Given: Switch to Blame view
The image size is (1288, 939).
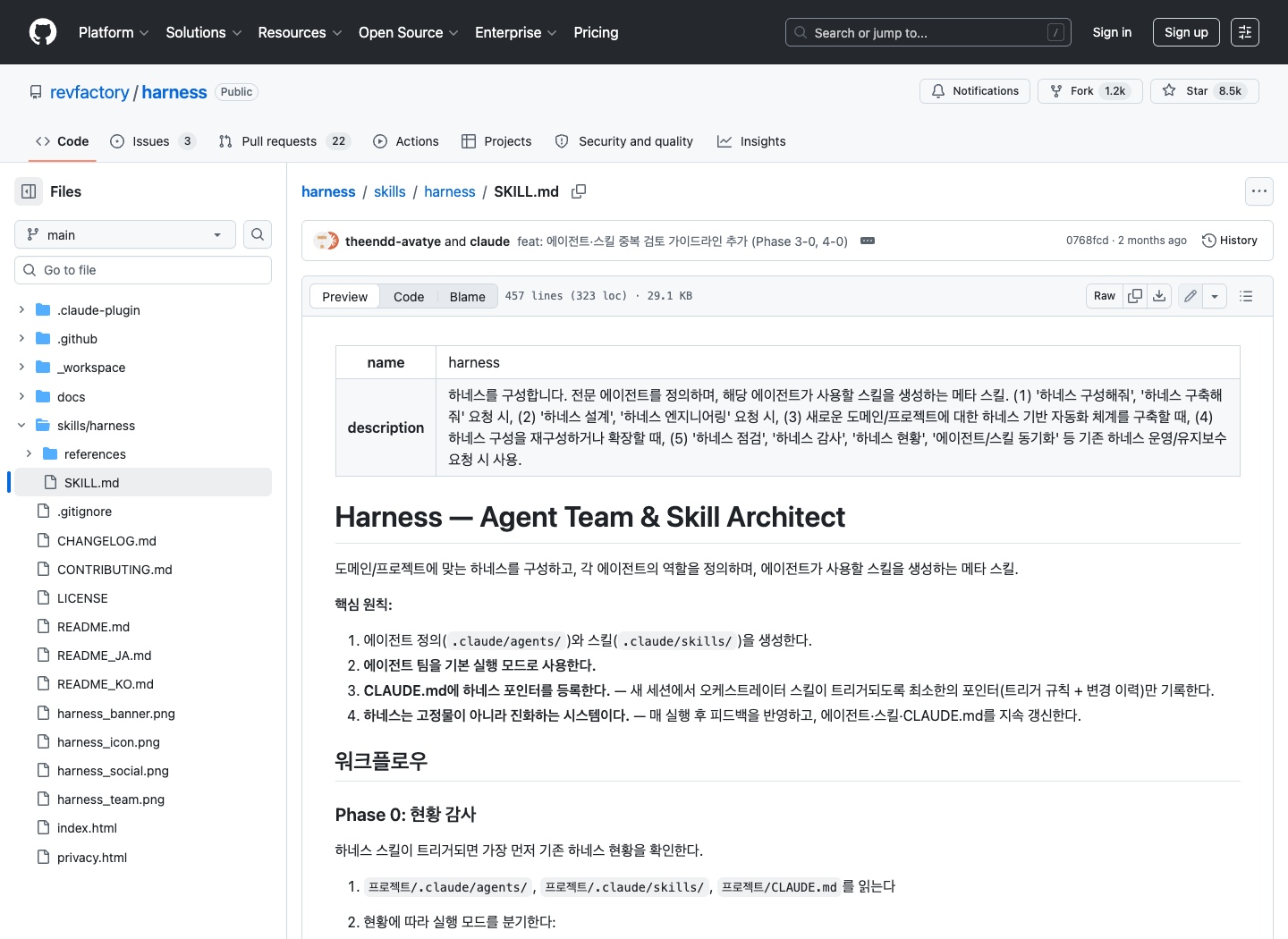Looking at the screenshot, I should point(467,297).
